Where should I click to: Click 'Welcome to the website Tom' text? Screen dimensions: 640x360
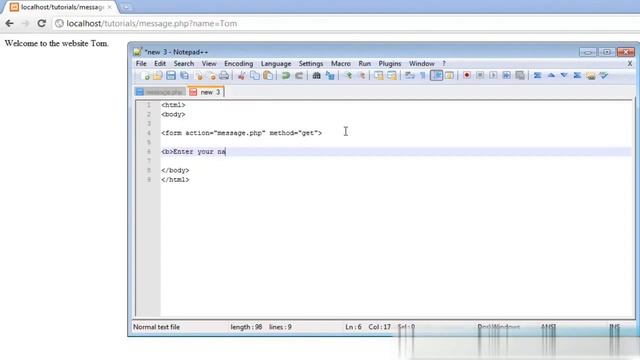tap(57, 43)
